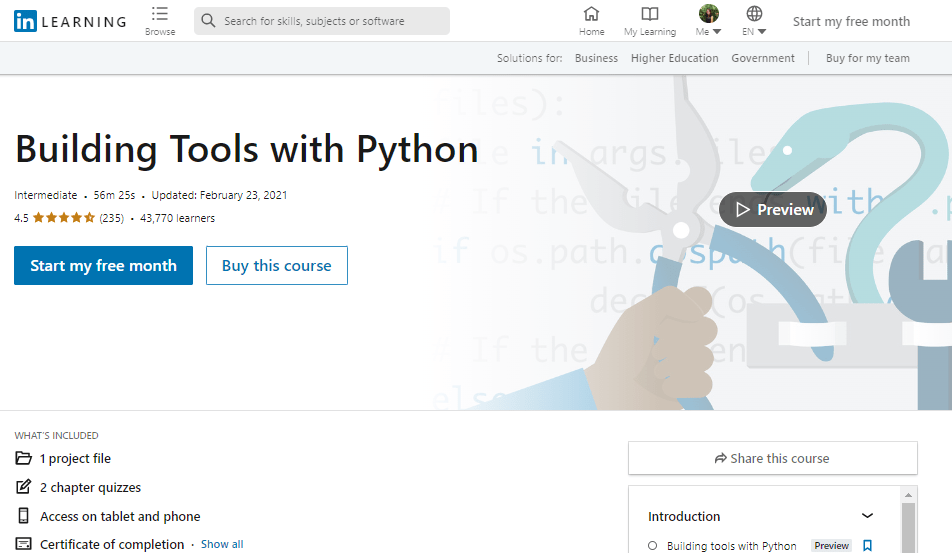Click 'Access on tablet and phone' text
This screenshot has height=553, width=952.
(120, 517)
